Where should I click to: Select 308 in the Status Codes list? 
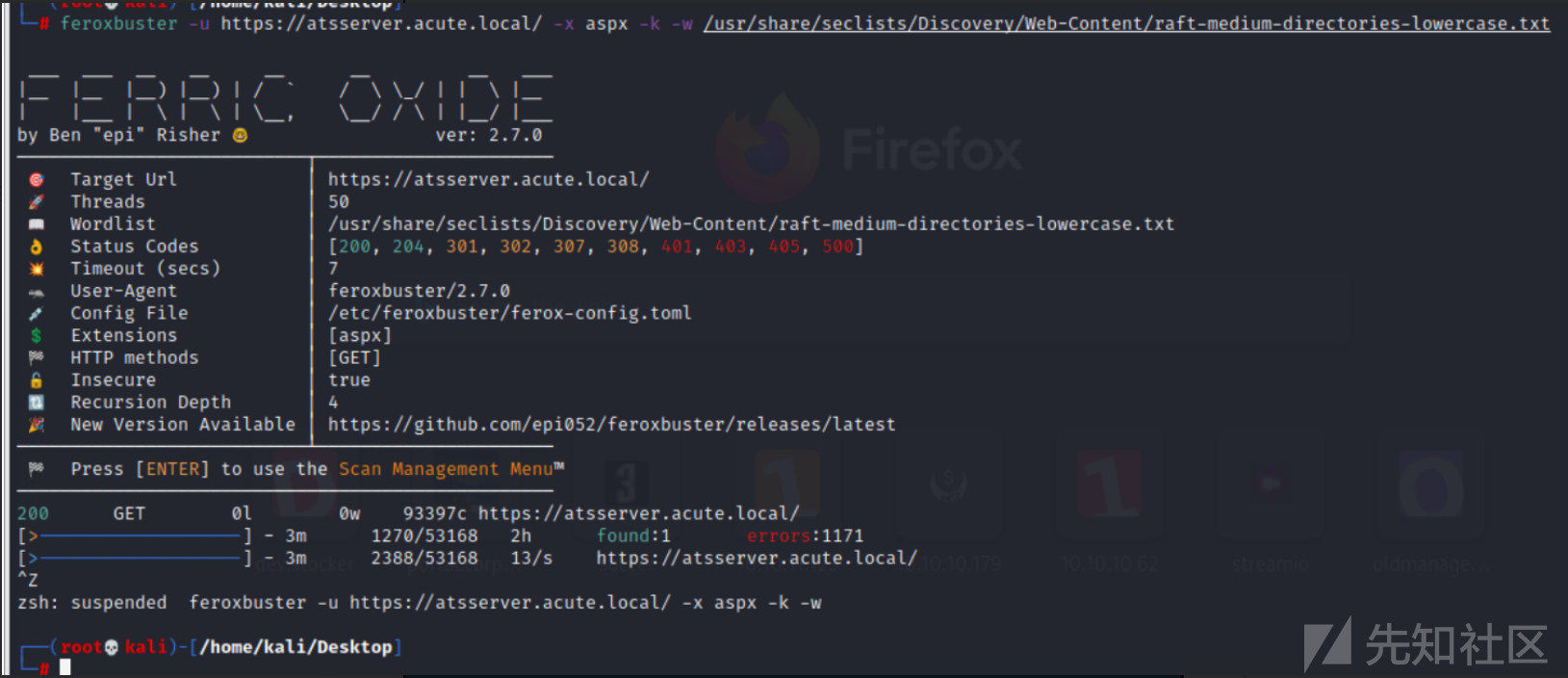[623, 247]
